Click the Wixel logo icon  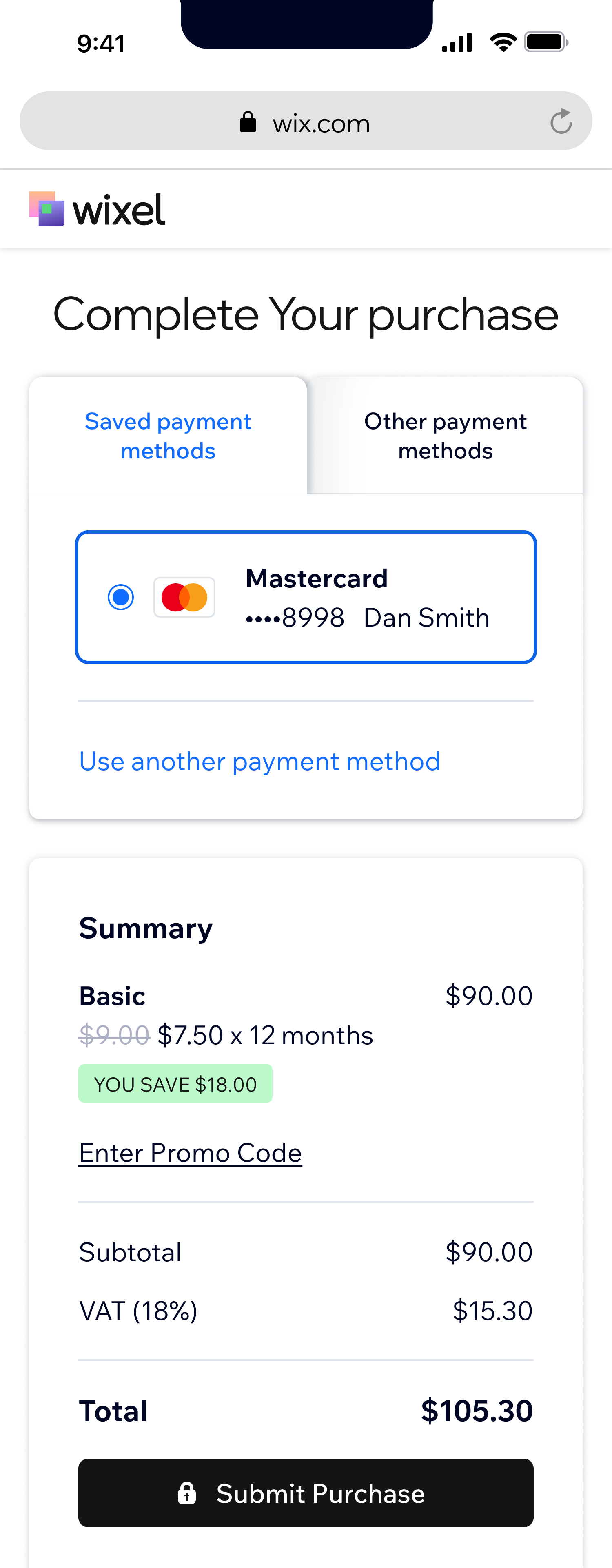point(47,209)
